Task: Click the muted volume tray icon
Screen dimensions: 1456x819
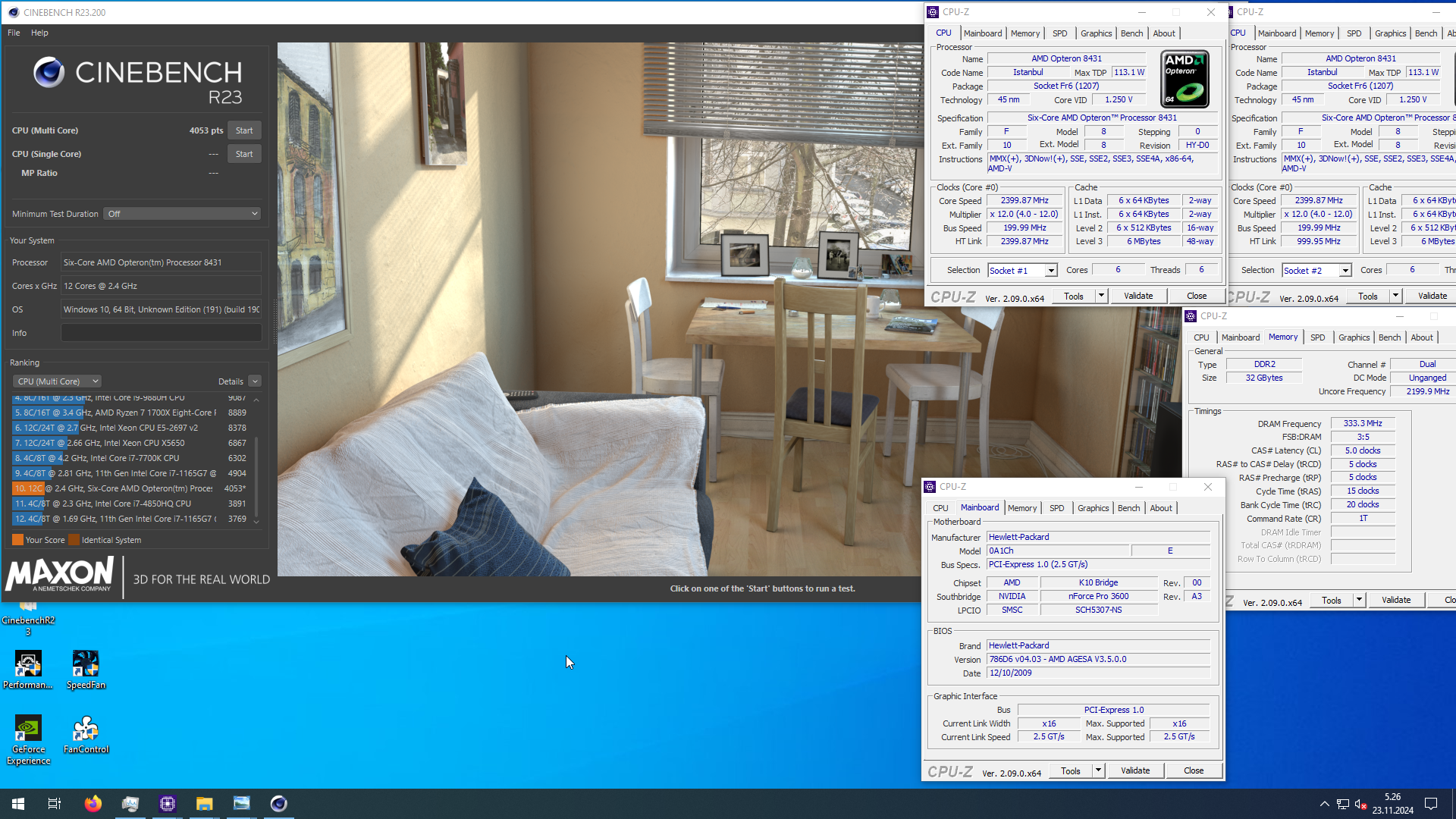Action: 1360,804
